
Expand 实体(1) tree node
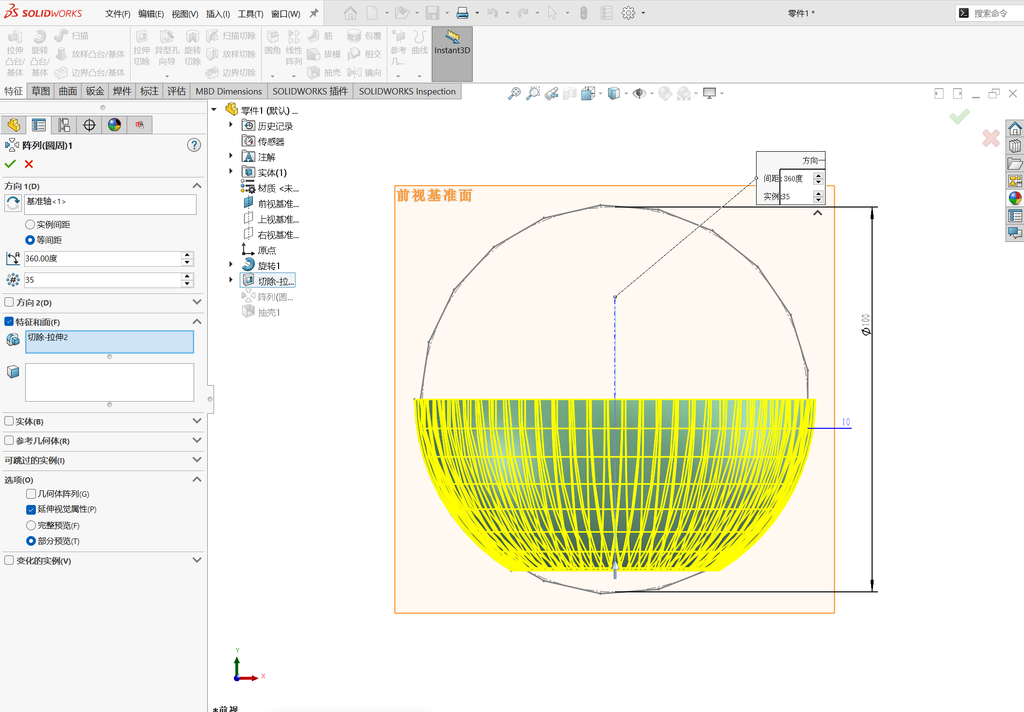(231, 171)
